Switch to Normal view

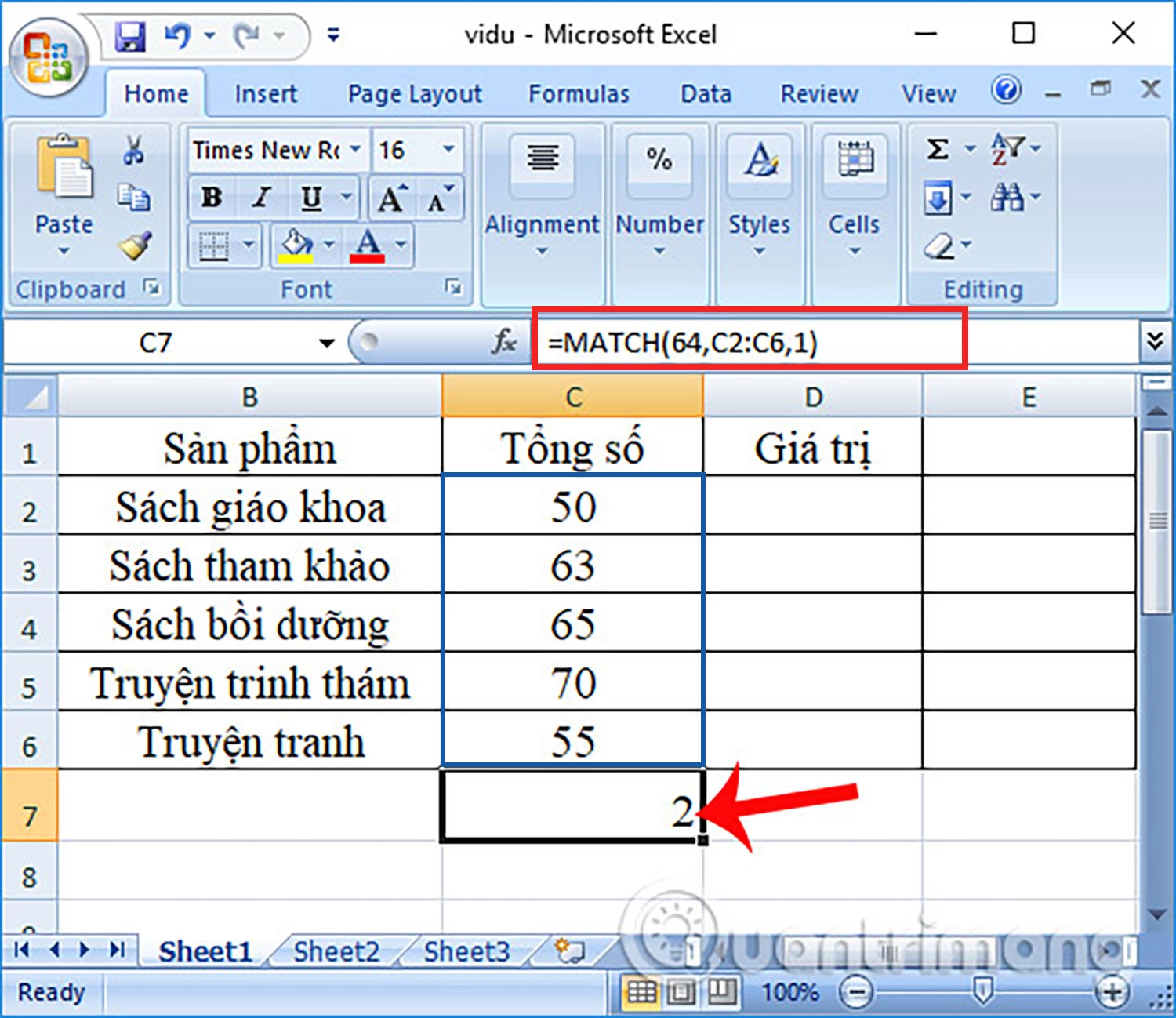pos(641,993)
